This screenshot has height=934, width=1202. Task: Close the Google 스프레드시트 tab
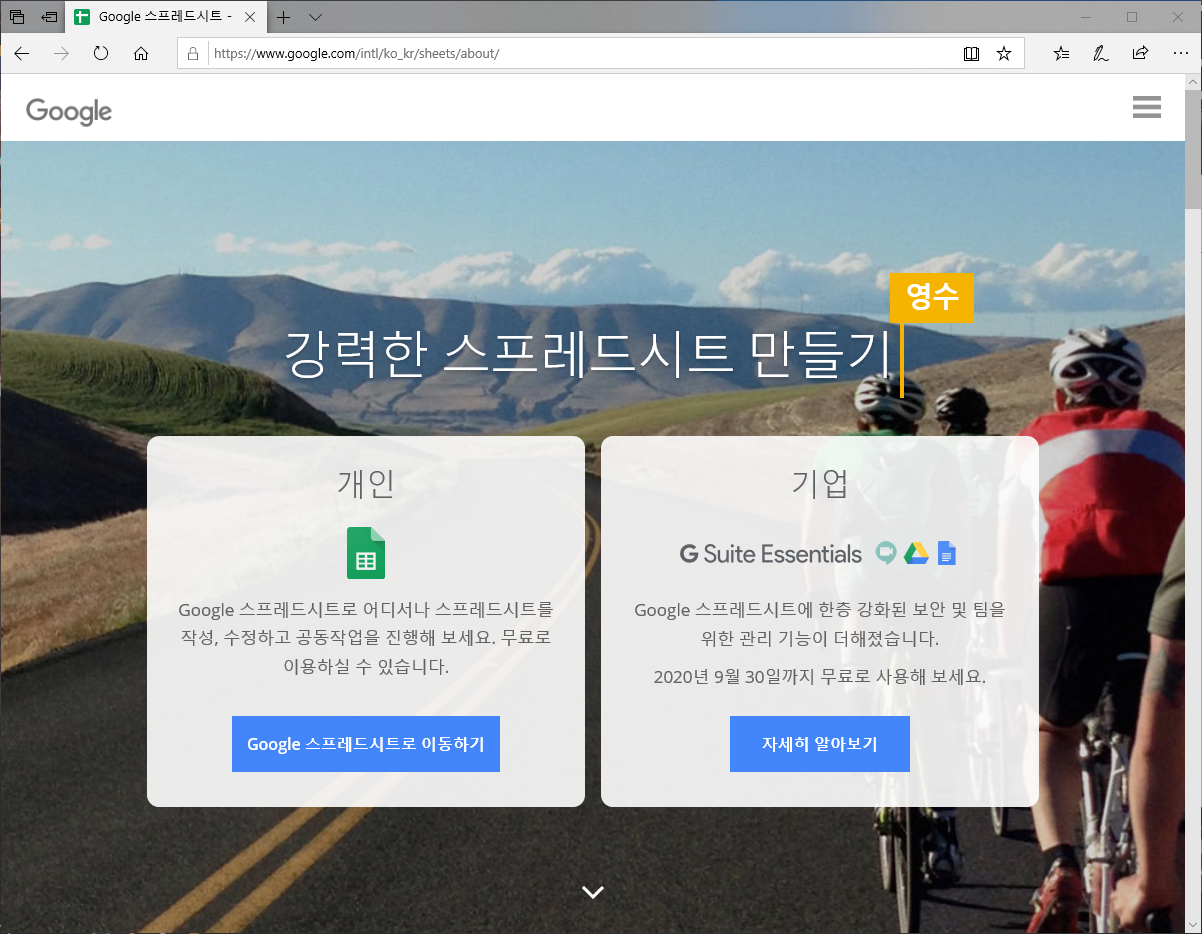[250, 17]
